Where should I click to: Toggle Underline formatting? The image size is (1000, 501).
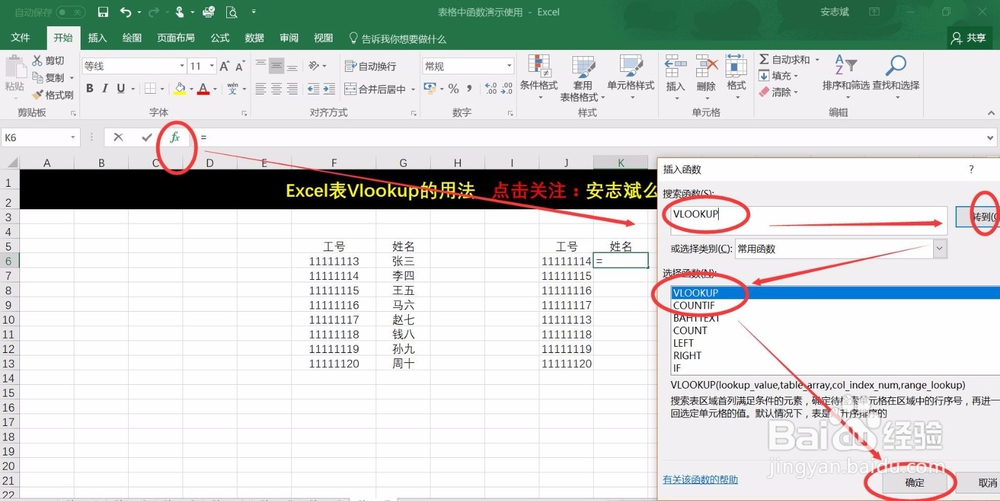click(121, 89)
